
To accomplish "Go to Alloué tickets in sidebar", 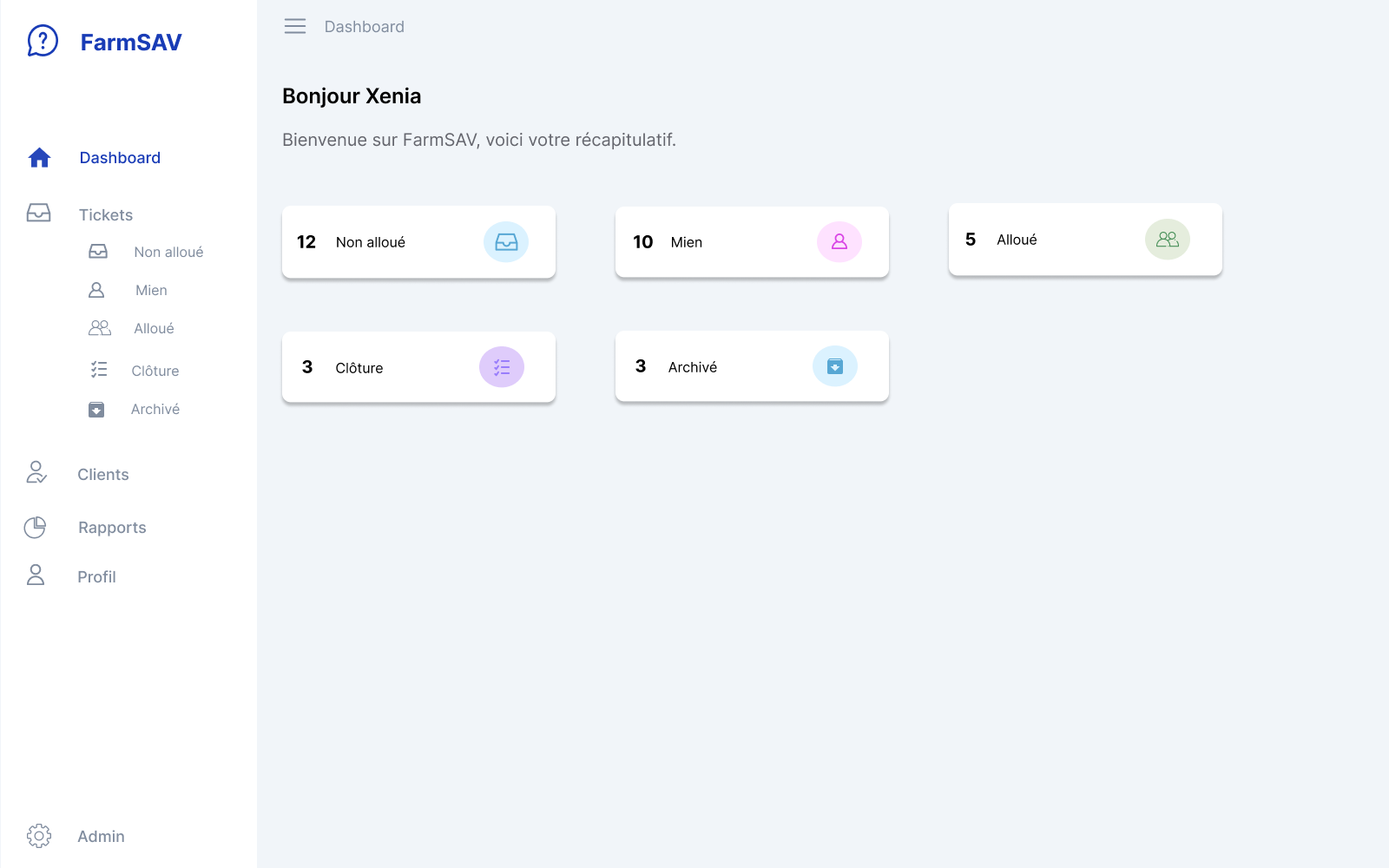I will pyautogui.click(x=154, y=328).
